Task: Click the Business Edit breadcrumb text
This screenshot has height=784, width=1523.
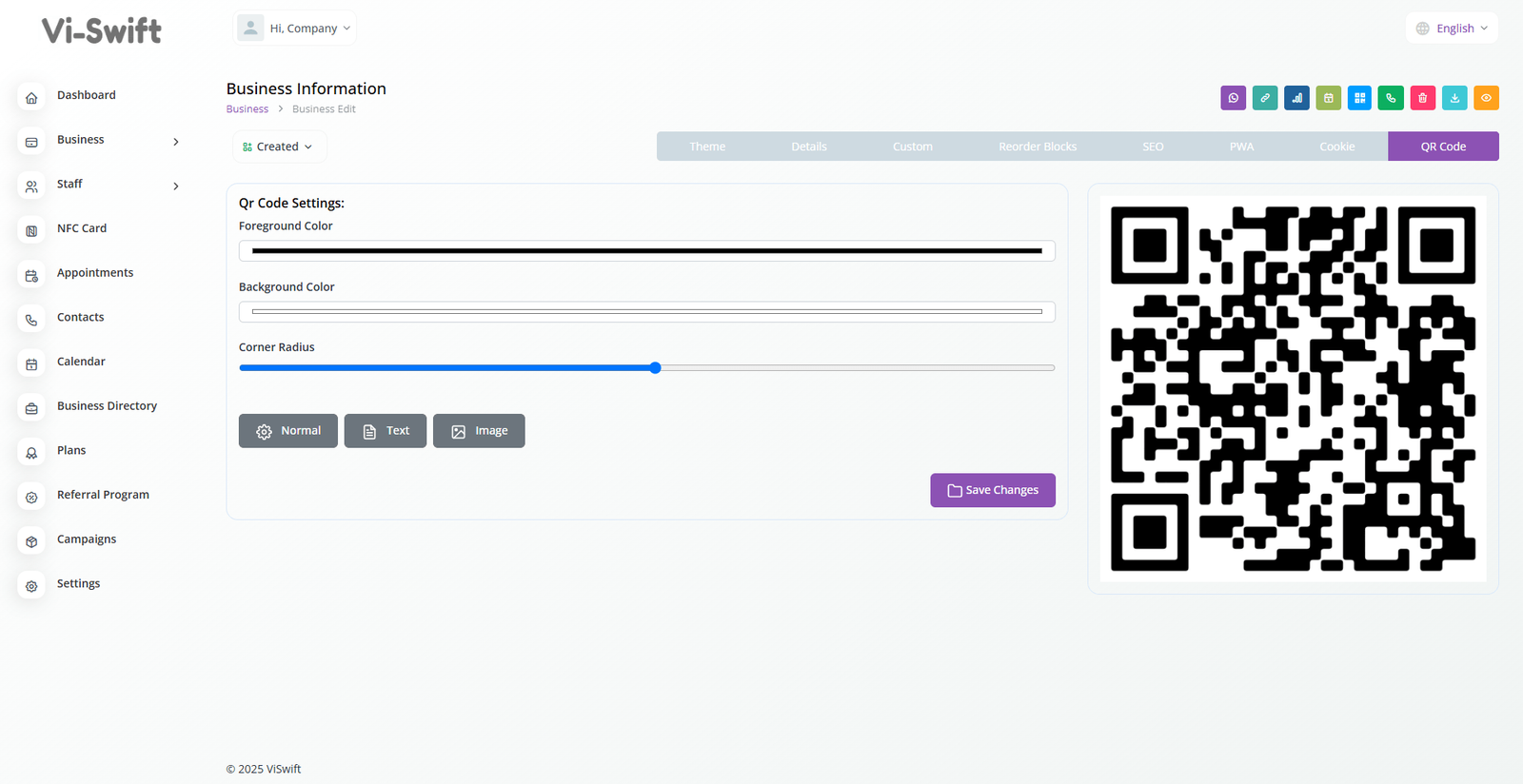Action: tap(324, 109)
